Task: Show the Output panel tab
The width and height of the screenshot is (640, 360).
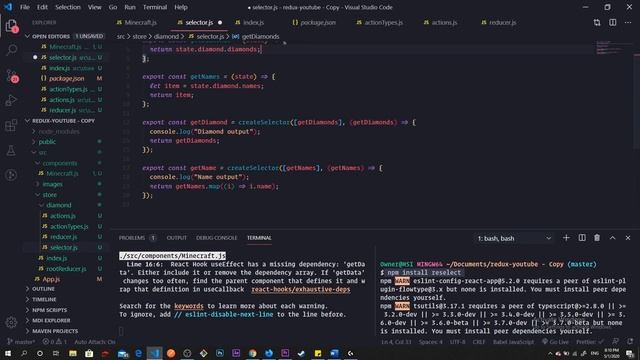Action: point(176,238)
